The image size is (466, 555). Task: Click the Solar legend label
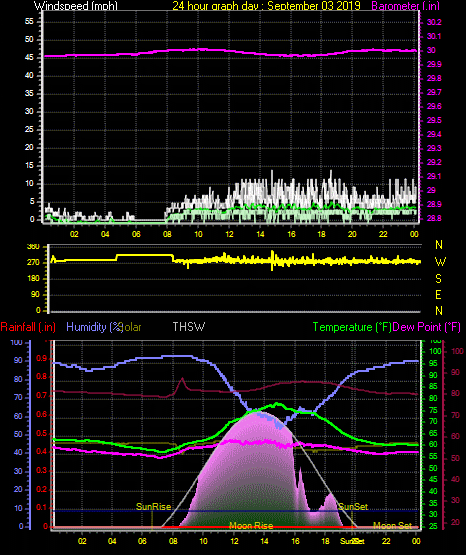[x=132, y=327]
